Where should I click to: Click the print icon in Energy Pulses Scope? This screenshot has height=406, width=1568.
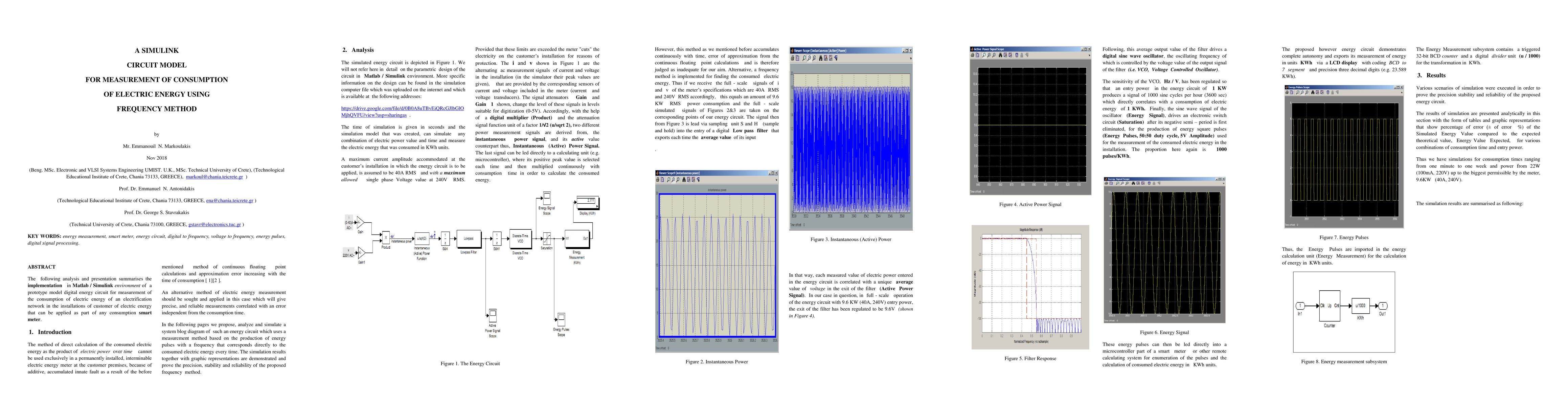tap(1288, 92)
